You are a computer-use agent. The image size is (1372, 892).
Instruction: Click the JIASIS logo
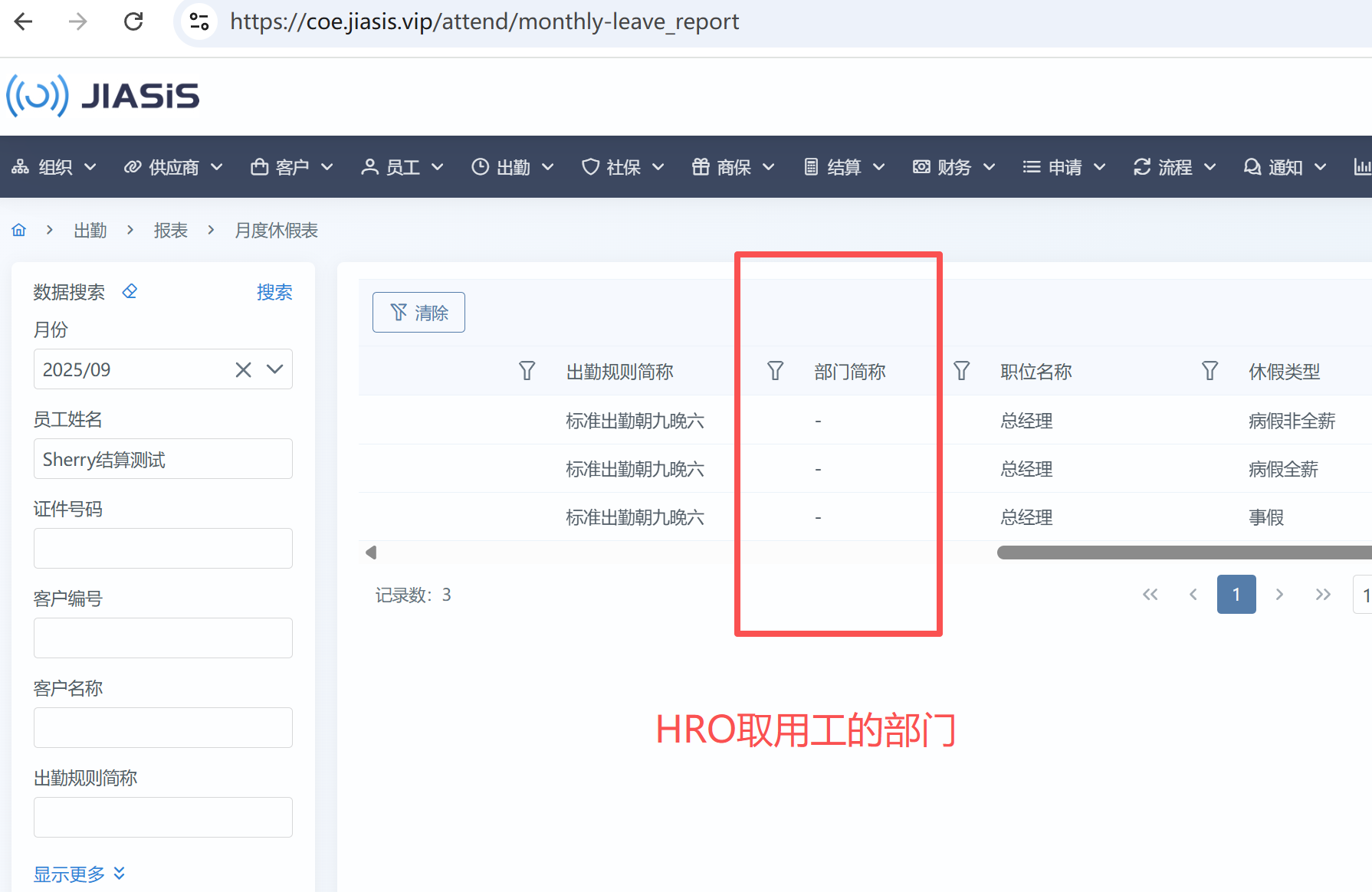click(x=103, y=96)
